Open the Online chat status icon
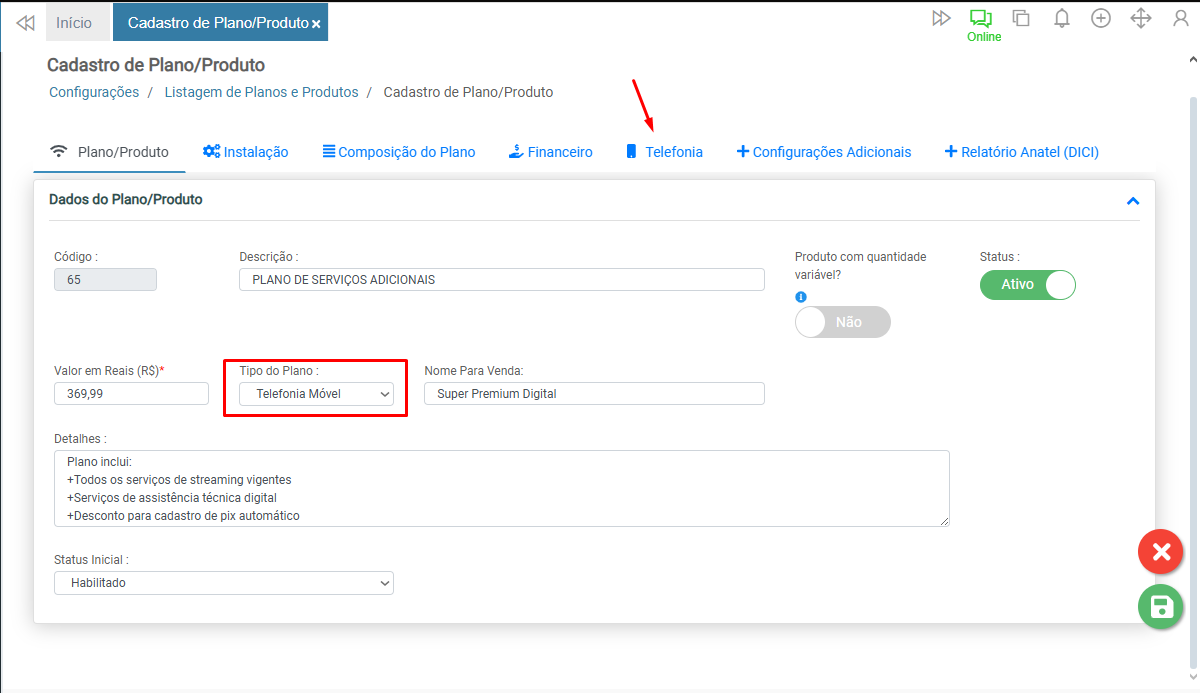1200x693 pixels. click(980, 18)
